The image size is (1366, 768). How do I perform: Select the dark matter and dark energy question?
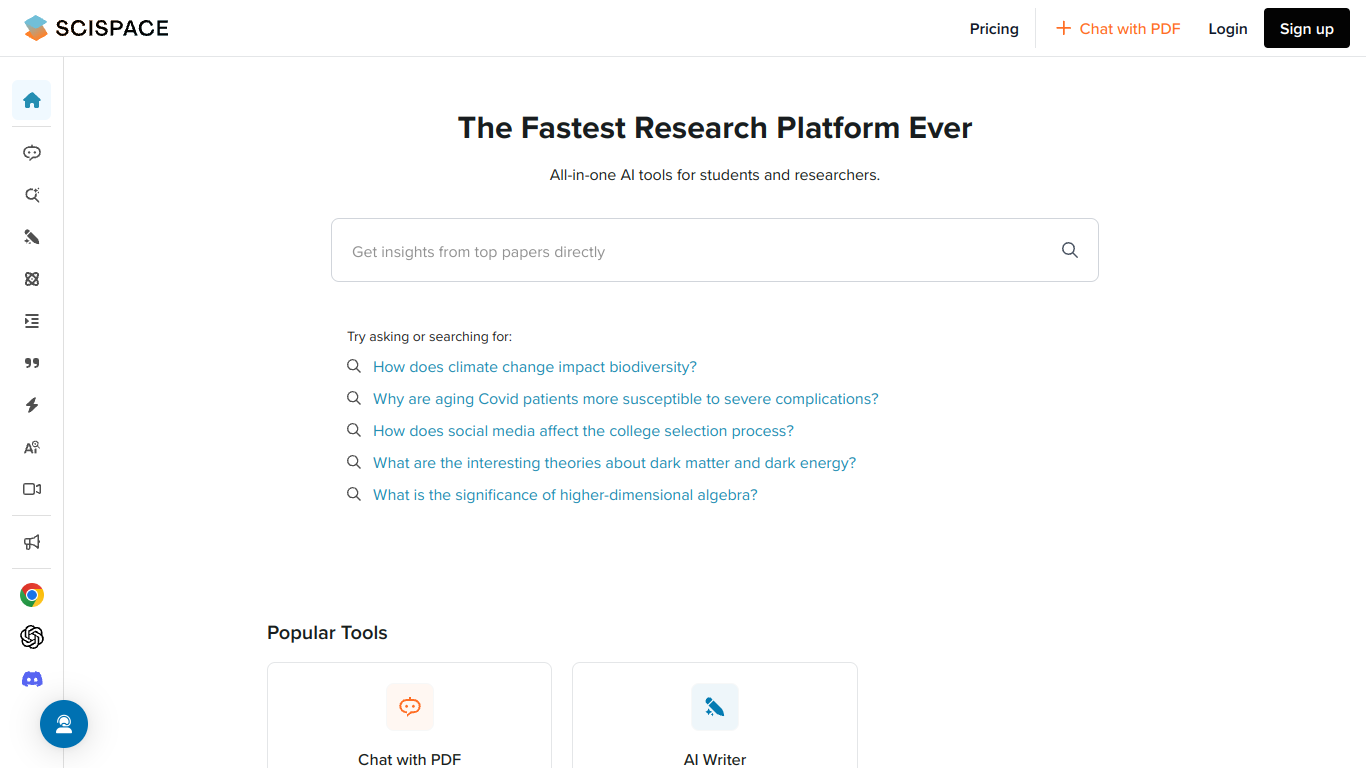[615, 463]
